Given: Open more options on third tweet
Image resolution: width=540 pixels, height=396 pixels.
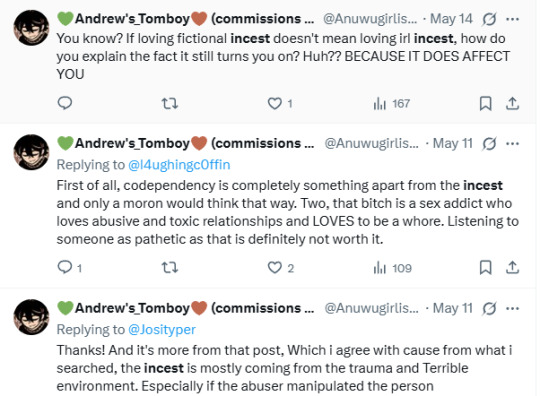Looking at the screenshot, I should 513,308.
